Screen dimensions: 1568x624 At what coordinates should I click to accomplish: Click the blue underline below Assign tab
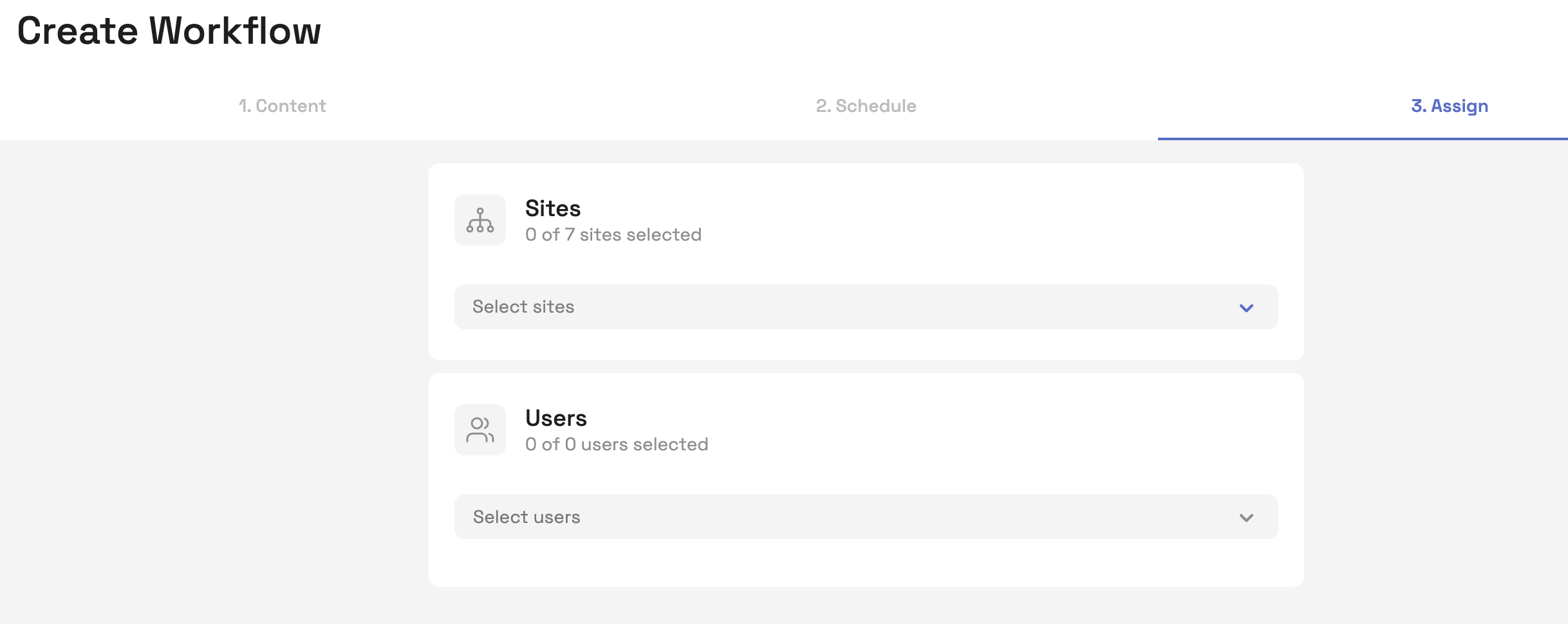point(1362,138)
